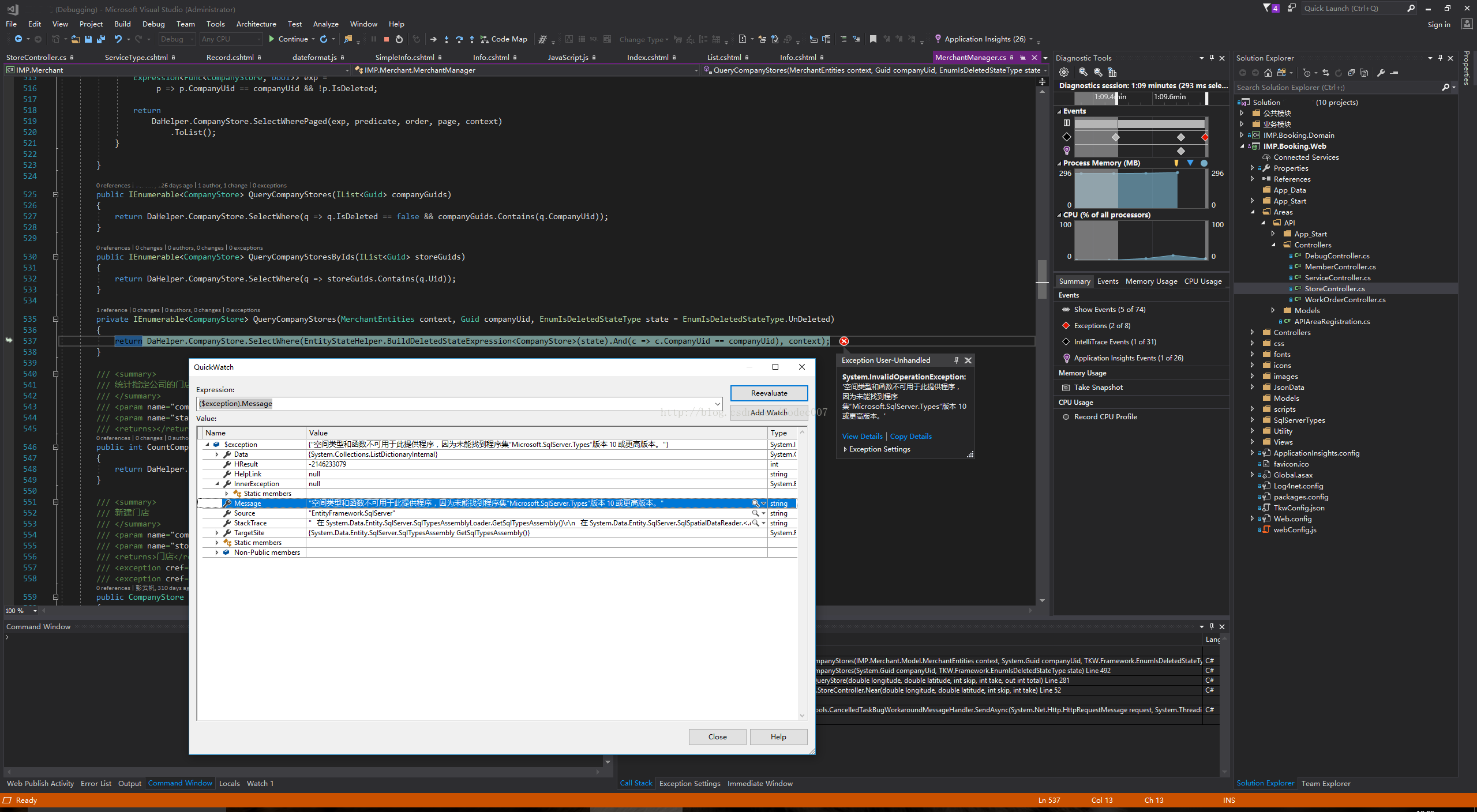The image size is (1477, 812).
Task: Click Reset View icon in Diagnostic Tools
Action: click(x=1112, y=72)
